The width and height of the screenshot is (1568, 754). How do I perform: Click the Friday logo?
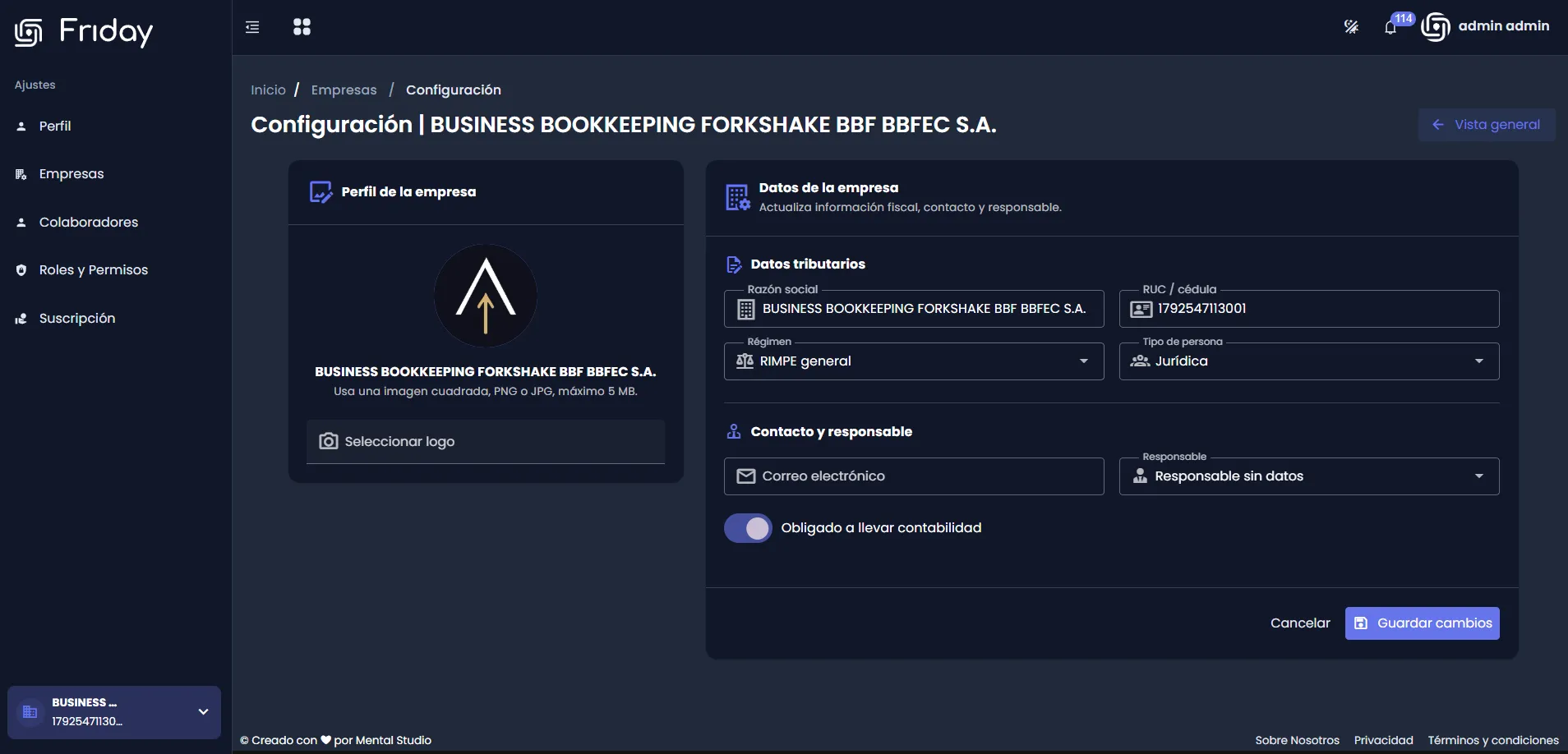[84, 31]
